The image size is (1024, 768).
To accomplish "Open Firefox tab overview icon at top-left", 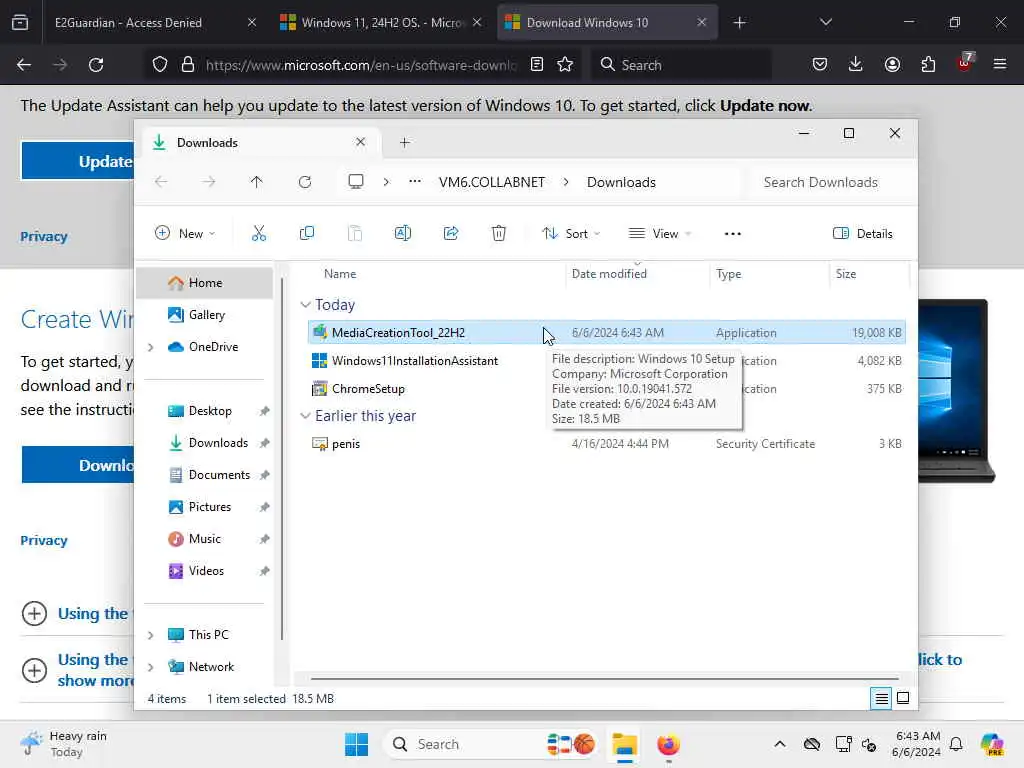I will pyautogui.click(x=20, y=23).
